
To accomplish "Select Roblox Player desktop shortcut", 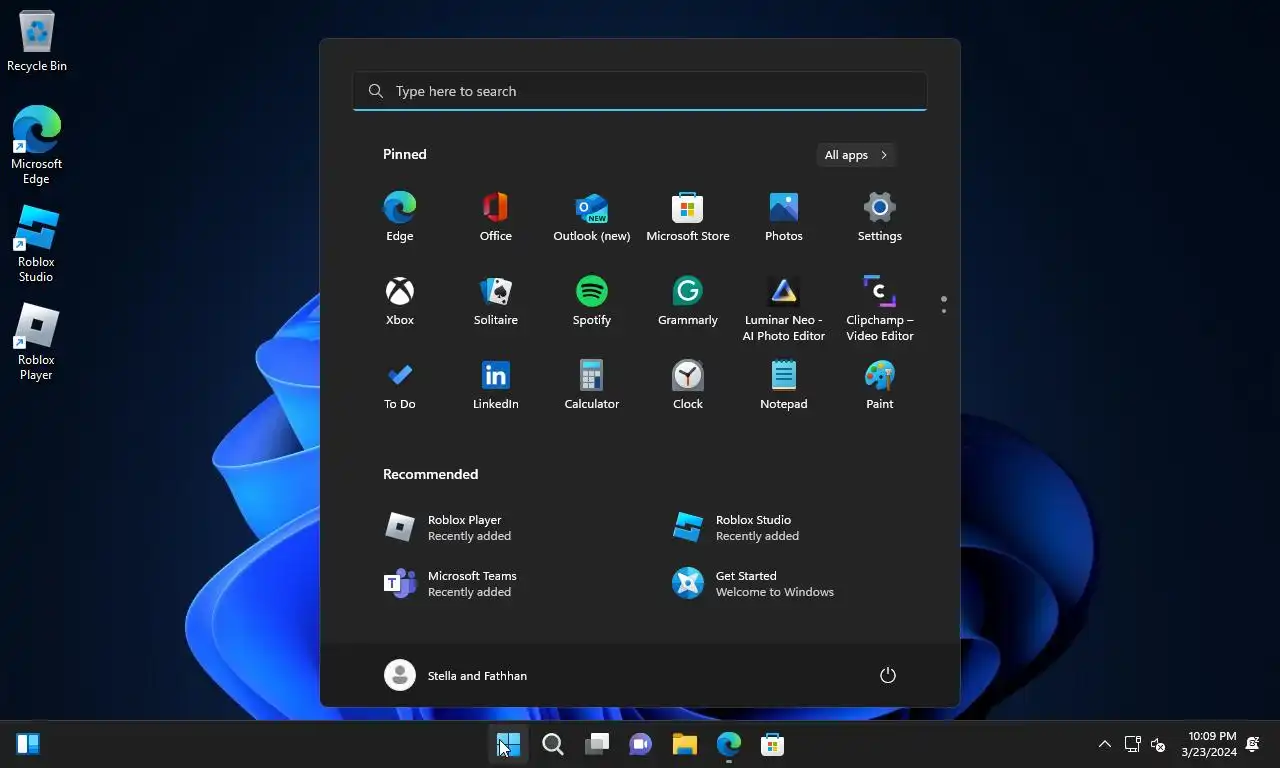I will point(37,342).
